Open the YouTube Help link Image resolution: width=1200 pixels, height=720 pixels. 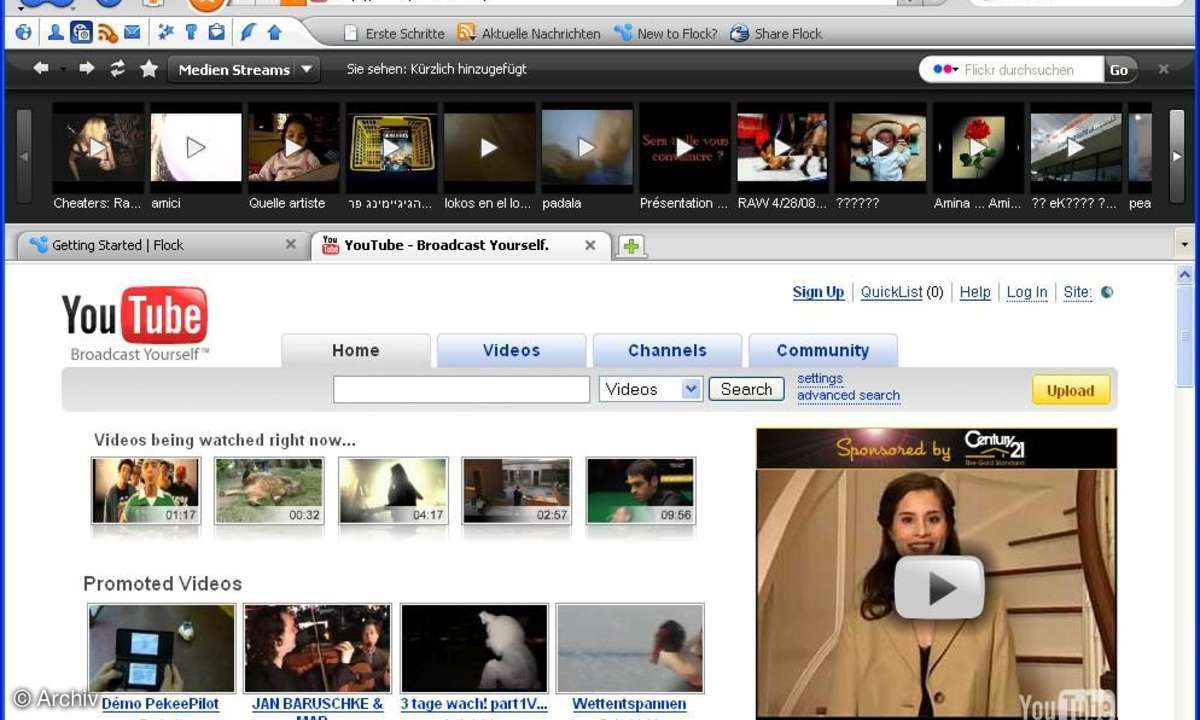click(975, 293)
